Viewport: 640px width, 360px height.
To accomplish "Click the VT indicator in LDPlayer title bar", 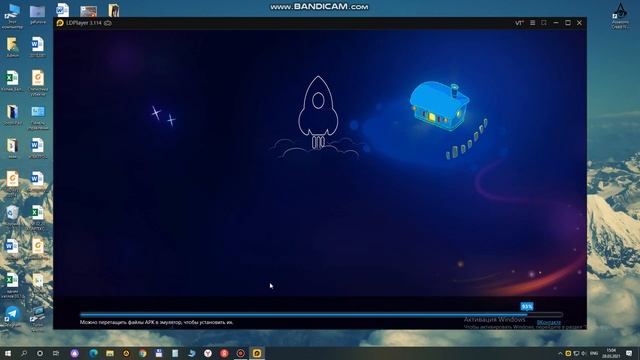I will coord(519,23).
